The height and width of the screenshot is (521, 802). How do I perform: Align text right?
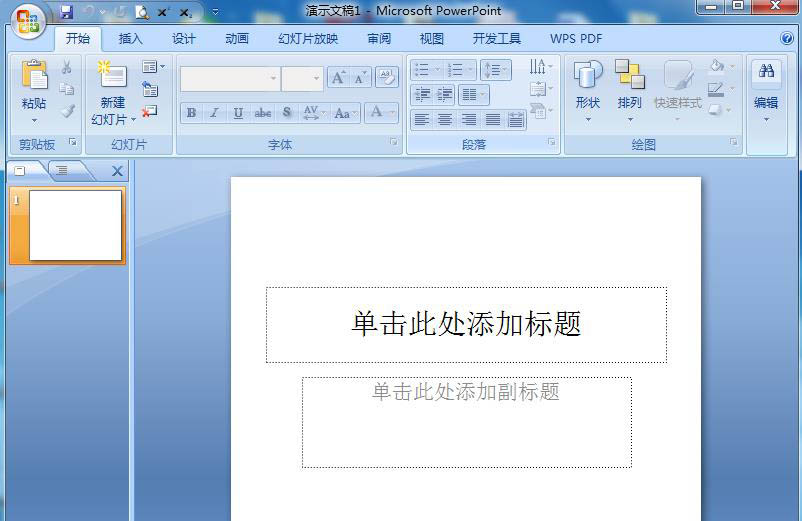tap(469, 120)
